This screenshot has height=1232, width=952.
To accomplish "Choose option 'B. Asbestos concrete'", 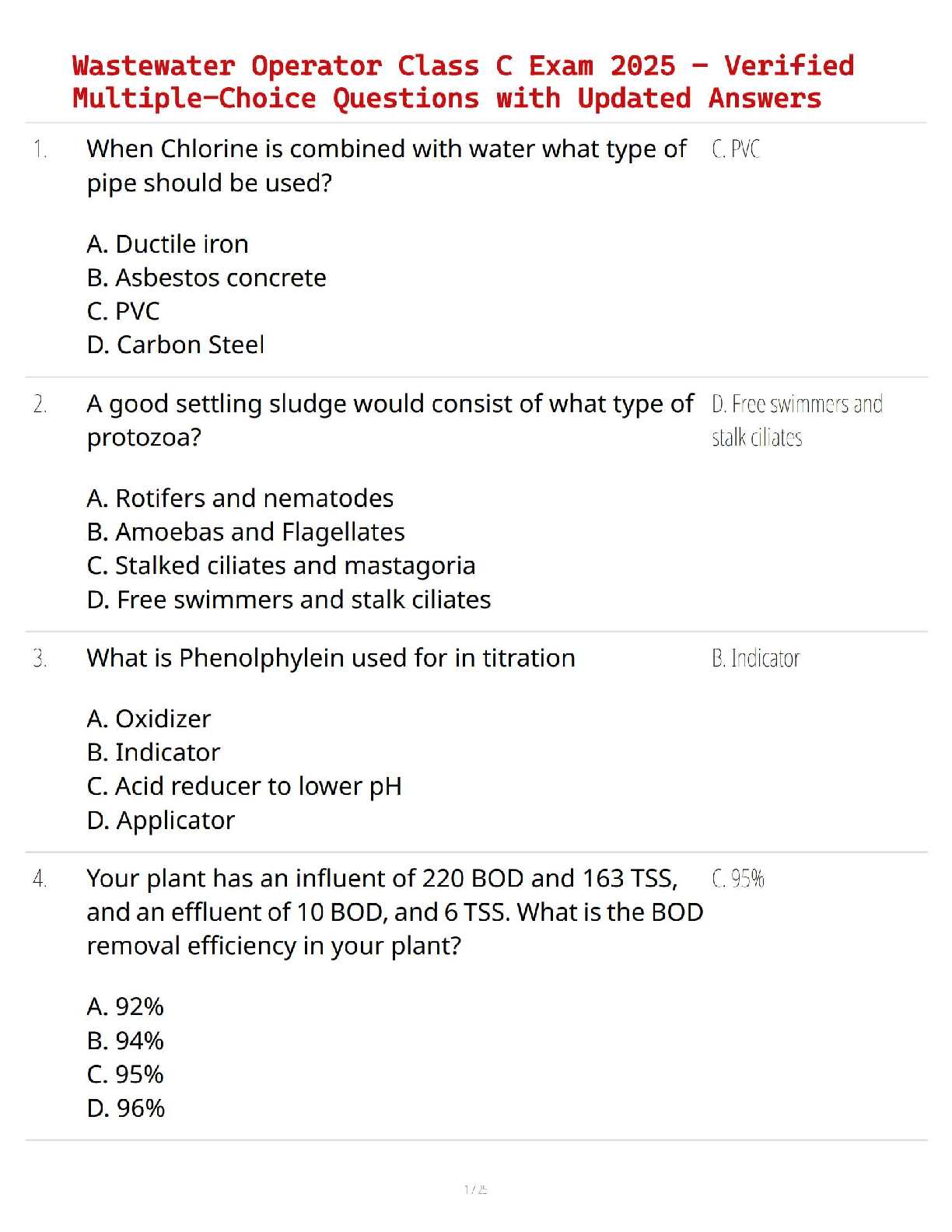I will click(206, 278).
